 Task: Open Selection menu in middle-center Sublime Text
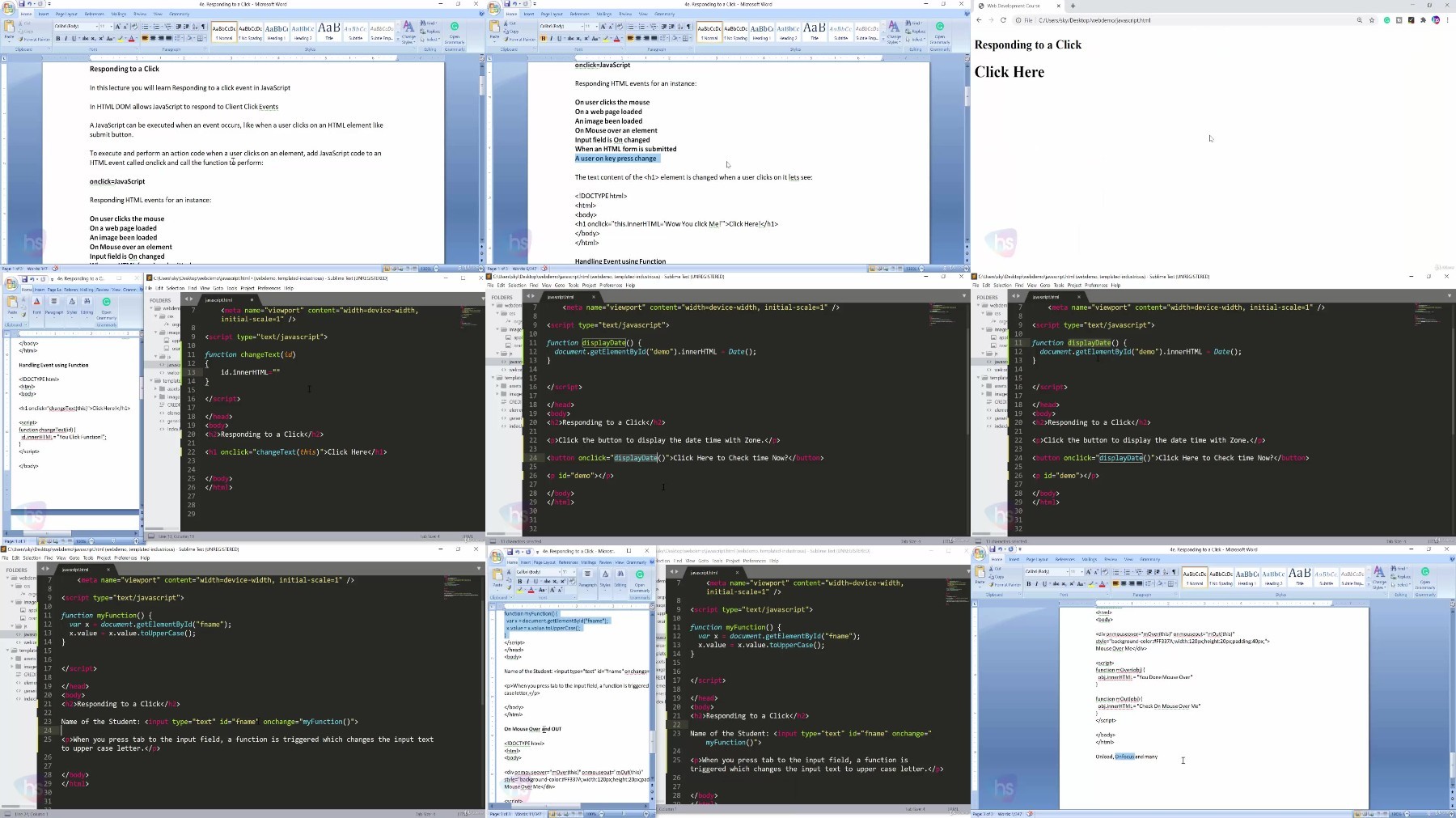[x=517, y=285]
